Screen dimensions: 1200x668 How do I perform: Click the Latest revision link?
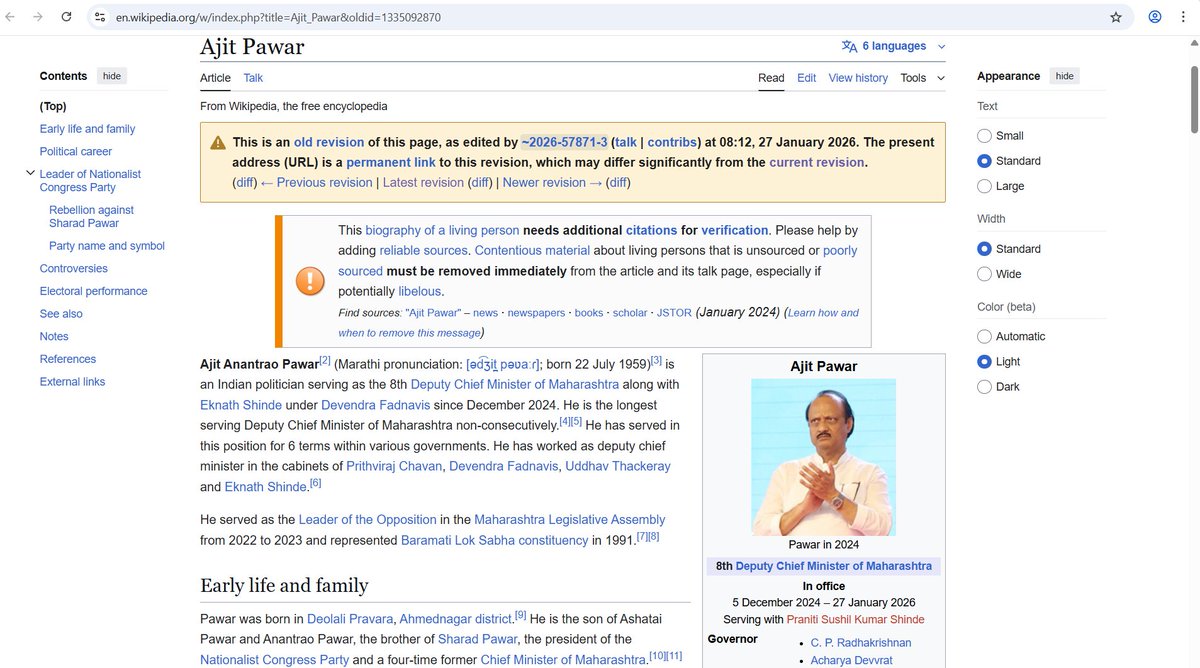pyautogui.click(x=423, y=183)
